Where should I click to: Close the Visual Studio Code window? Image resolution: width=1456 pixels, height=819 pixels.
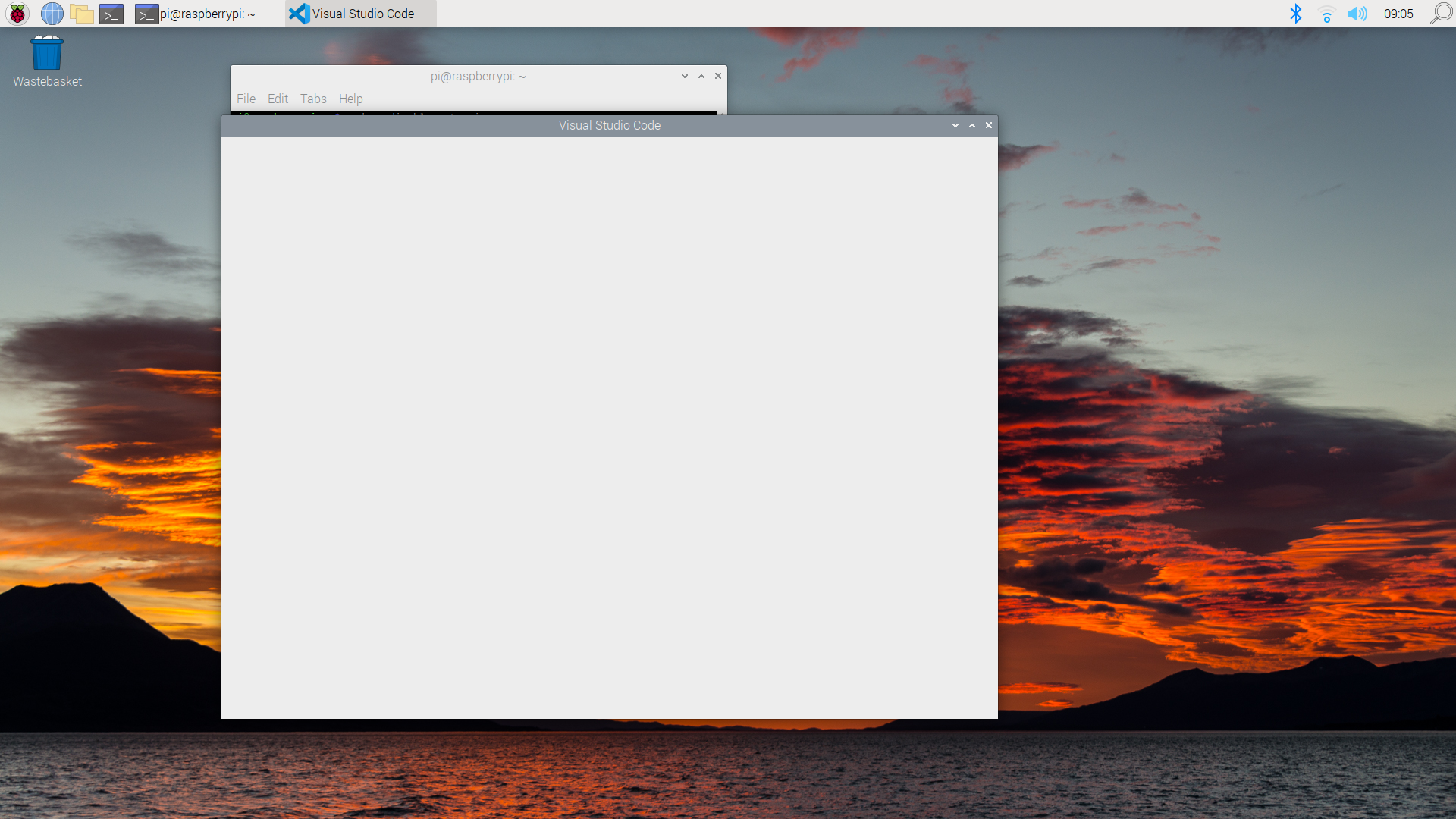tap(989, 125)
